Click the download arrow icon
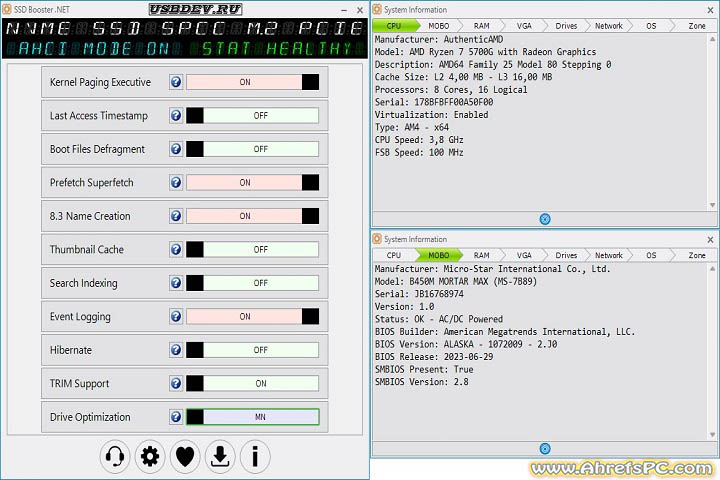 tap(220, 457)
